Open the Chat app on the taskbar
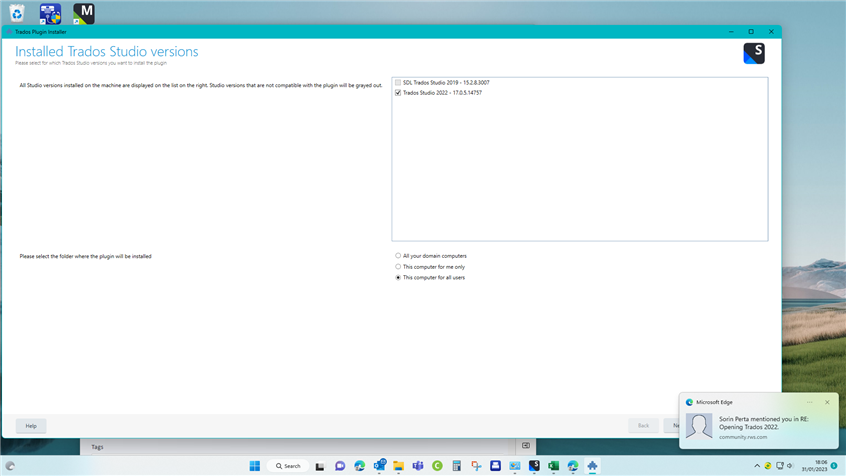Image resolution: width=846 pixels, height=476 pixels. click(x=340, y=466)
